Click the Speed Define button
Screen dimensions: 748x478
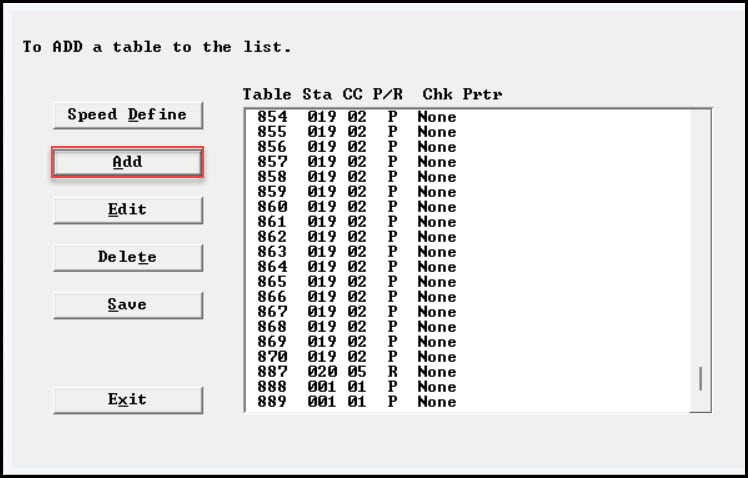tap(127, 115)
